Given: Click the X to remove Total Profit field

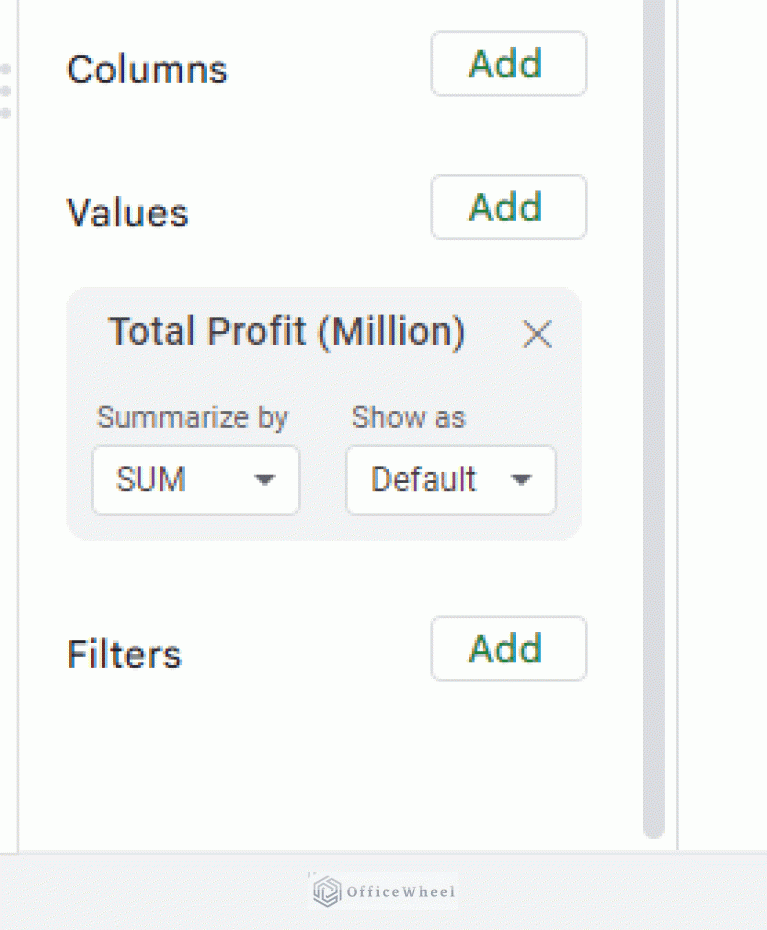Looking at the screenshot, I should point(537,334).
